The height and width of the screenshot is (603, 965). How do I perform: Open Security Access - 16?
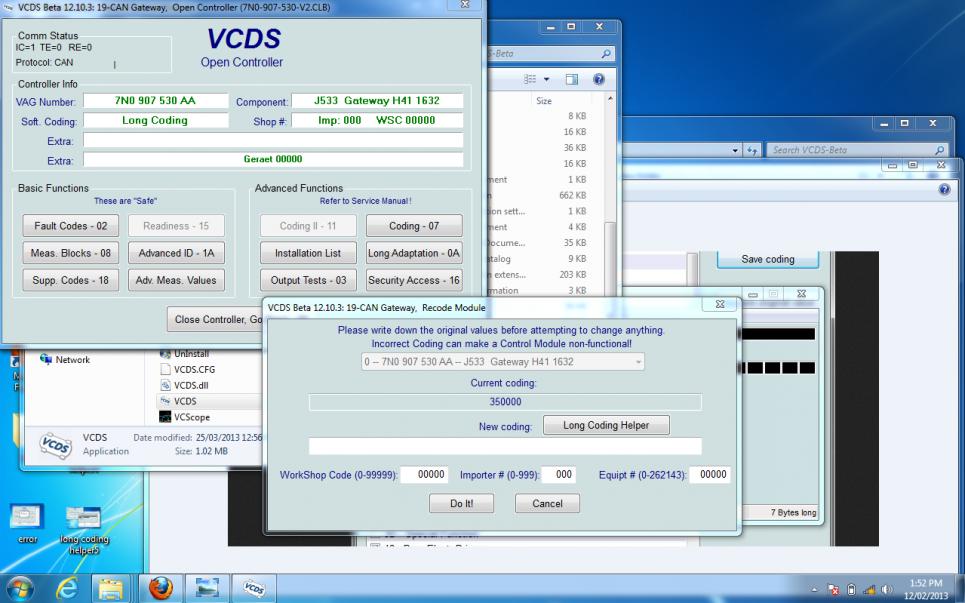click(x=414, y=280)
